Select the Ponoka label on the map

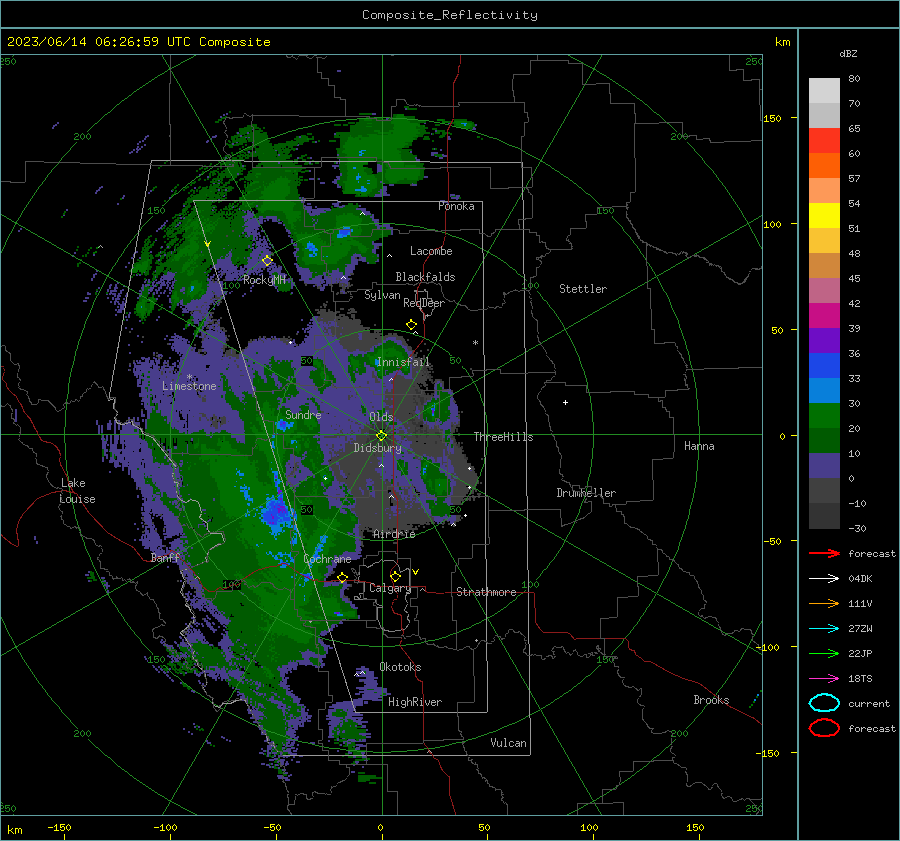pos(456,206)
